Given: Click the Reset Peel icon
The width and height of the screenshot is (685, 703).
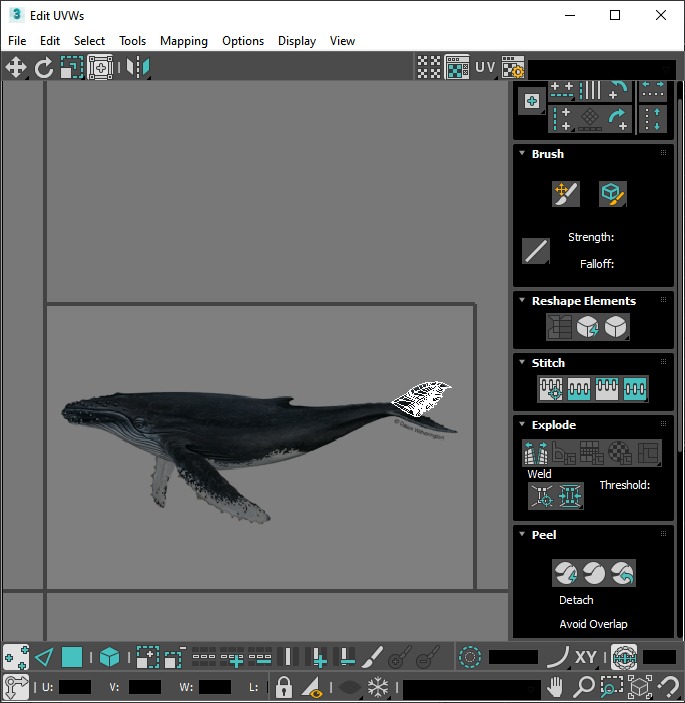Looking at the screenshot, I should pos(622,573).
